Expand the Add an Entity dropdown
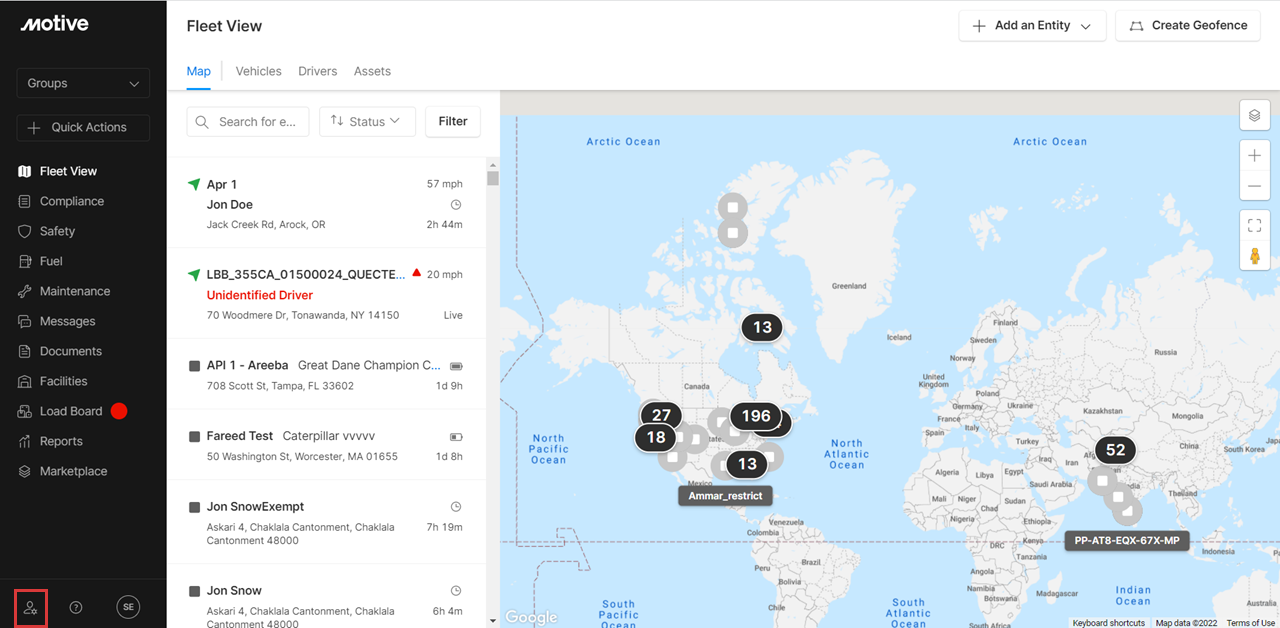Screen dimensions: 1280x628 point(1032,26)
